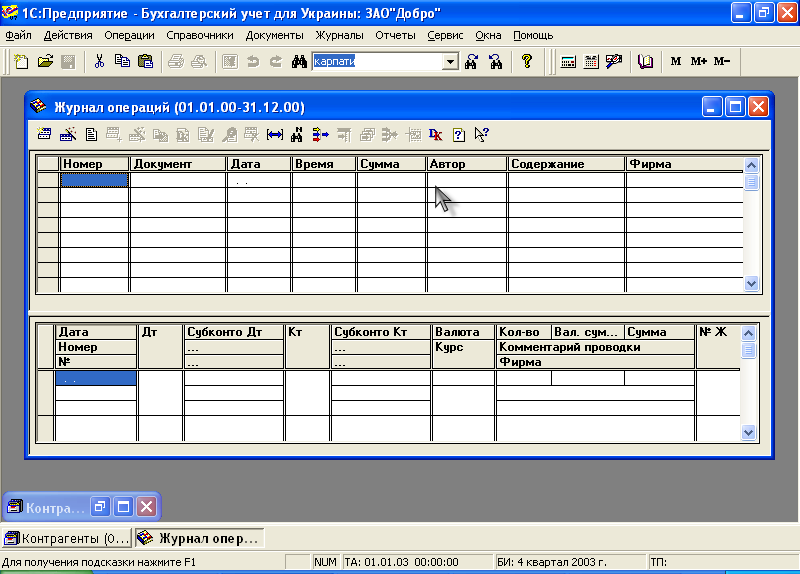This screenshot has height=574, width=800.
Task: Switch to the Контрагенты window tab
Action: click(67, 538)
